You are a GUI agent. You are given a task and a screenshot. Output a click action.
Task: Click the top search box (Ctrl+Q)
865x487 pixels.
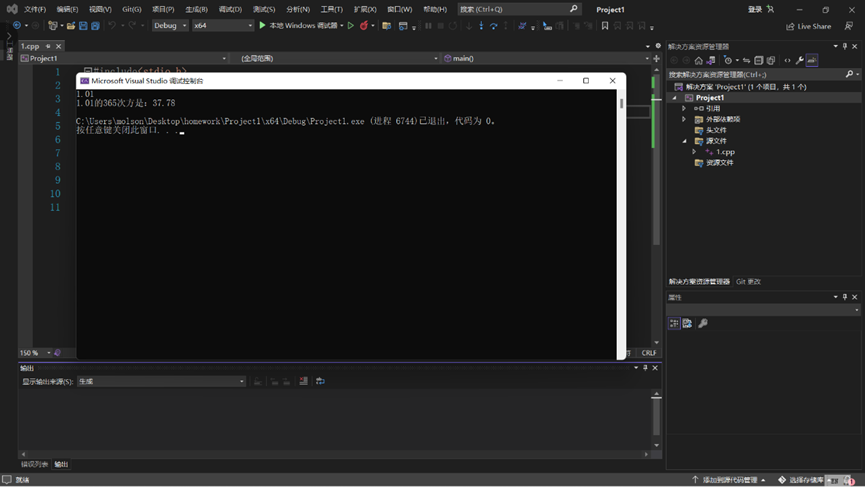click(x=519, y=9)
